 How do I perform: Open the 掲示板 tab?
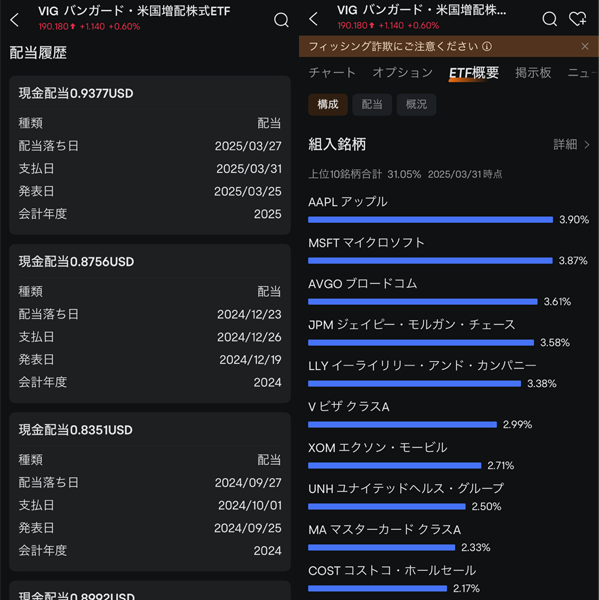pyautogui.click(x=533, y=73)
